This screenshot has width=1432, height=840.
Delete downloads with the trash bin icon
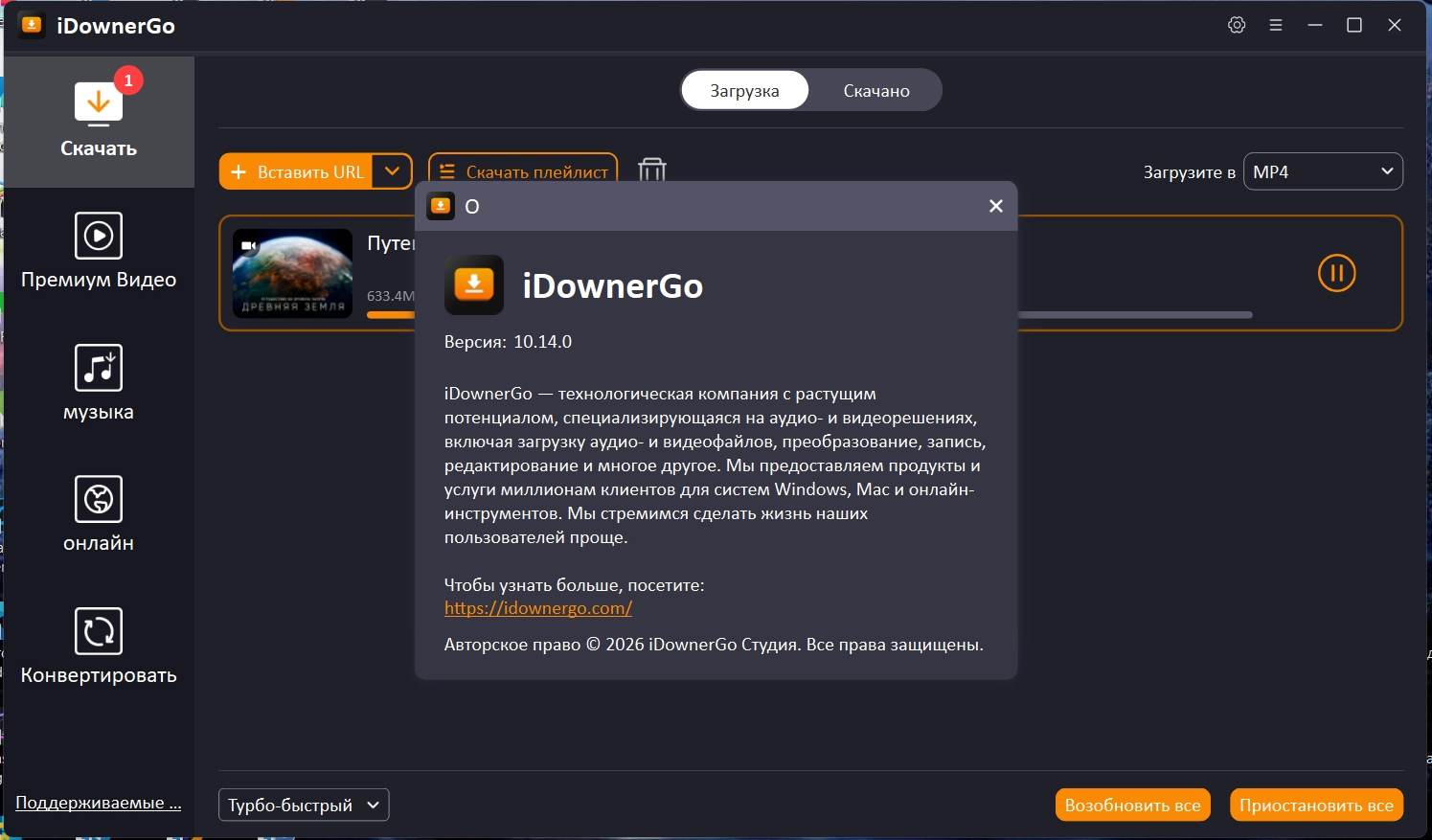(x=652, y=170)
